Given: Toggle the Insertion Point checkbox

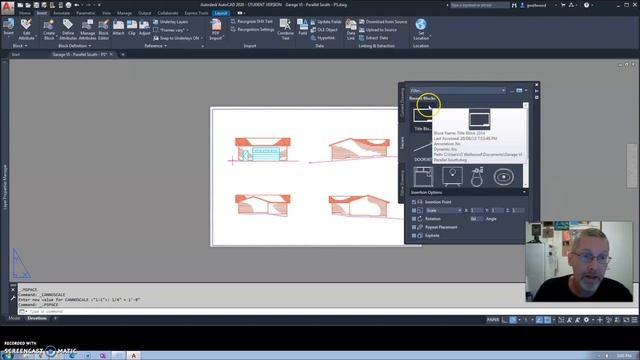Looking at the screenshot, I should tap(414, 202).
